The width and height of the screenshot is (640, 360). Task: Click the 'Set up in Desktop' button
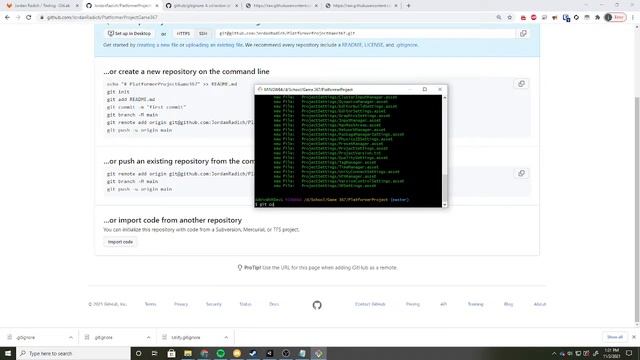click(129, 33)
